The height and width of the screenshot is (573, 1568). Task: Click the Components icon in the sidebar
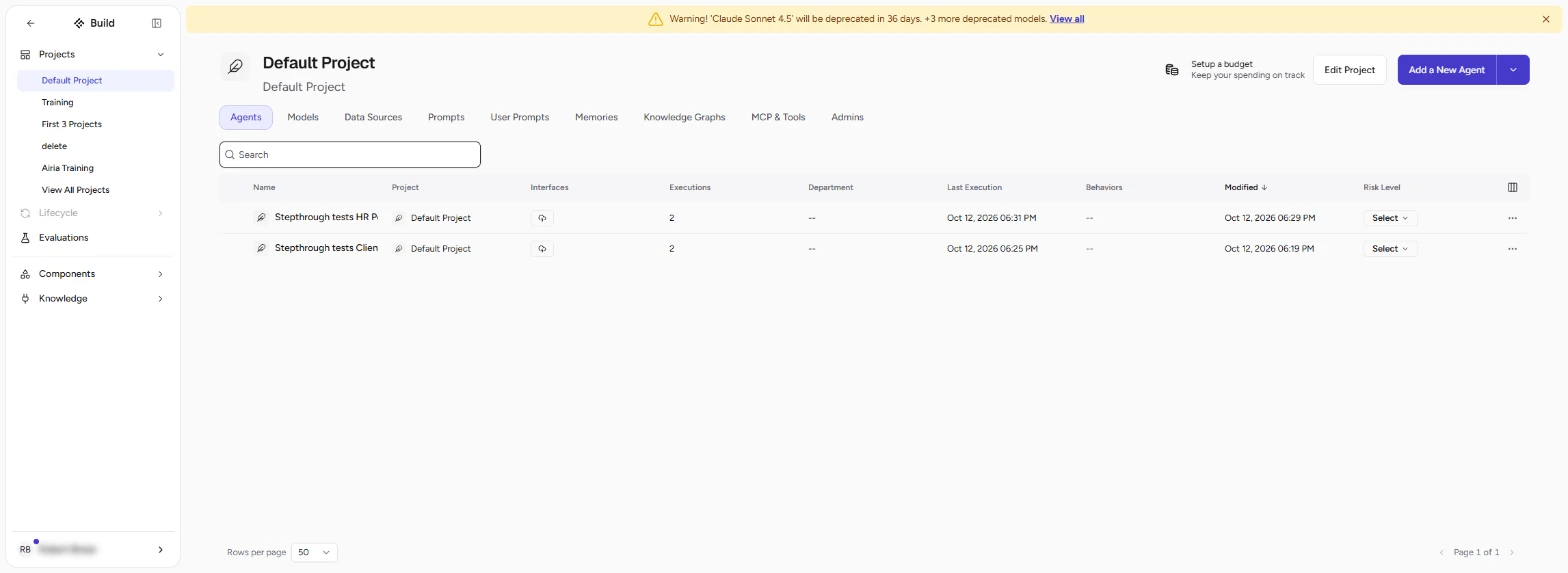point(25,274)
